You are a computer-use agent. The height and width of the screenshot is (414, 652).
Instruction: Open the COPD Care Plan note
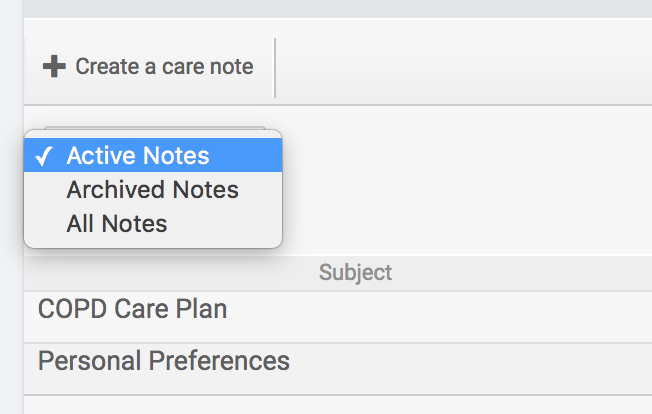(132, 309)
